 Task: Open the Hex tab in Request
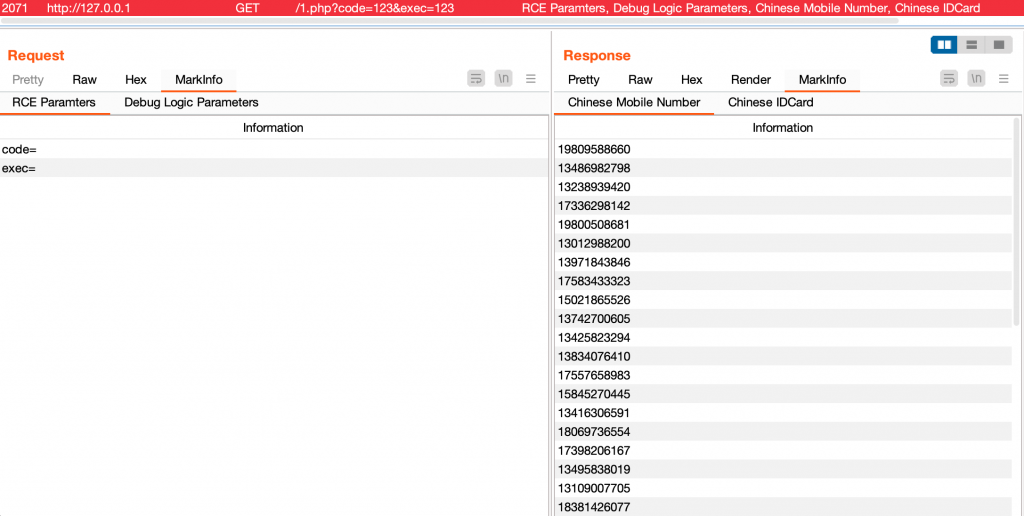tap(136, 80)
